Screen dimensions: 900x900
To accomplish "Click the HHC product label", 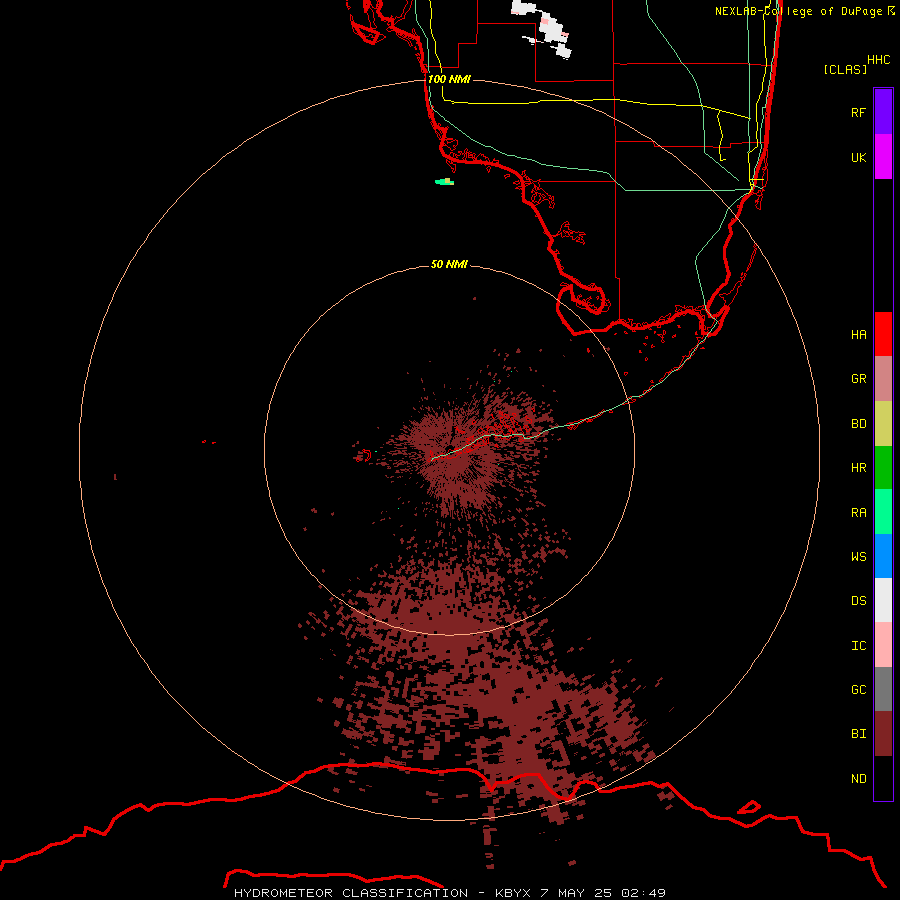I will click(878, 60).
